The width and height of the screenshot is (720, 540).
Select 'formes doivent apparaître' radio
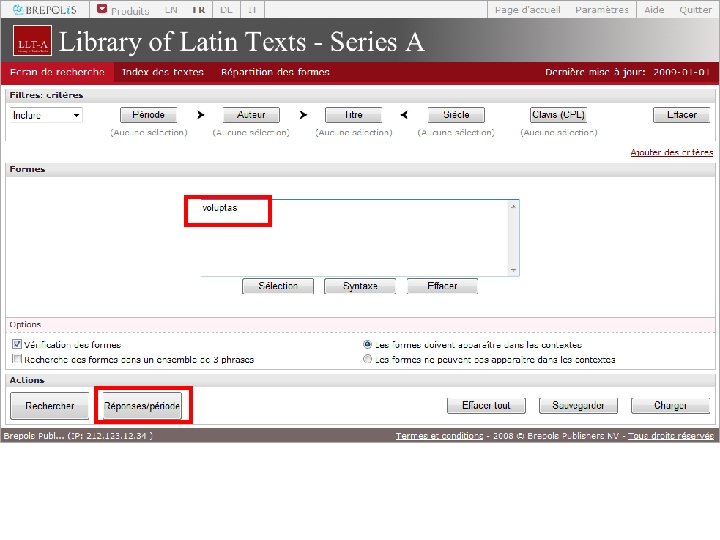[x=367, y=344]
